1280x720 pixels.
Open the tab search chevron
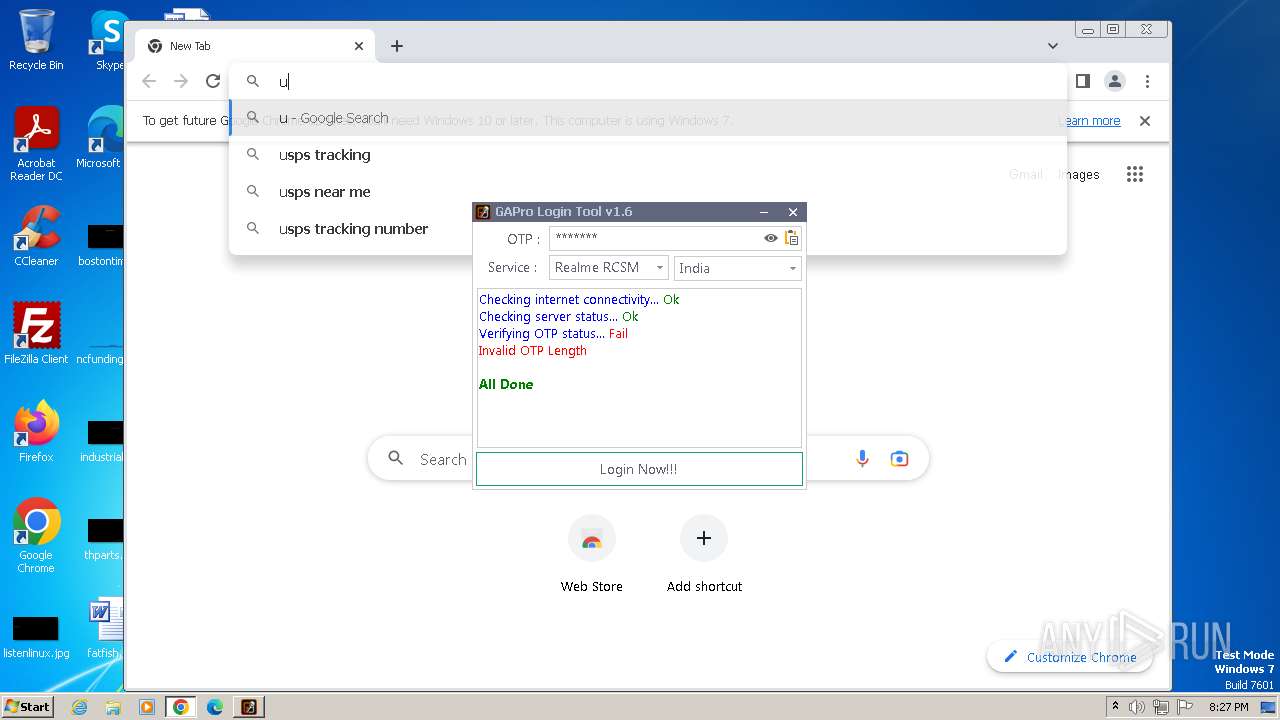coord(1053,46)
